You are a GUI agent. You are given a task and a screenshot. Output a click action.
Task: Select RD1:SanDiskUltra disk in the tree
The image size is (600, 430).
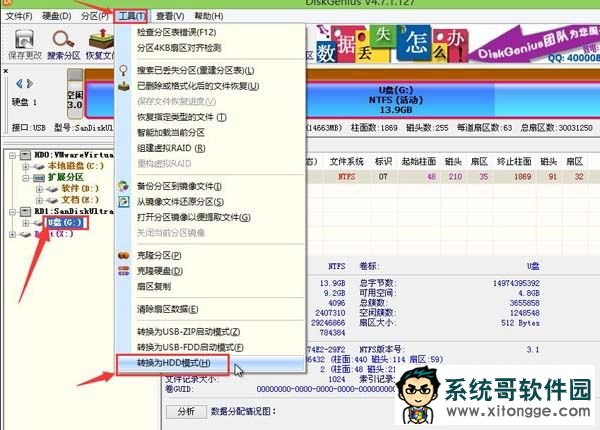74,211
